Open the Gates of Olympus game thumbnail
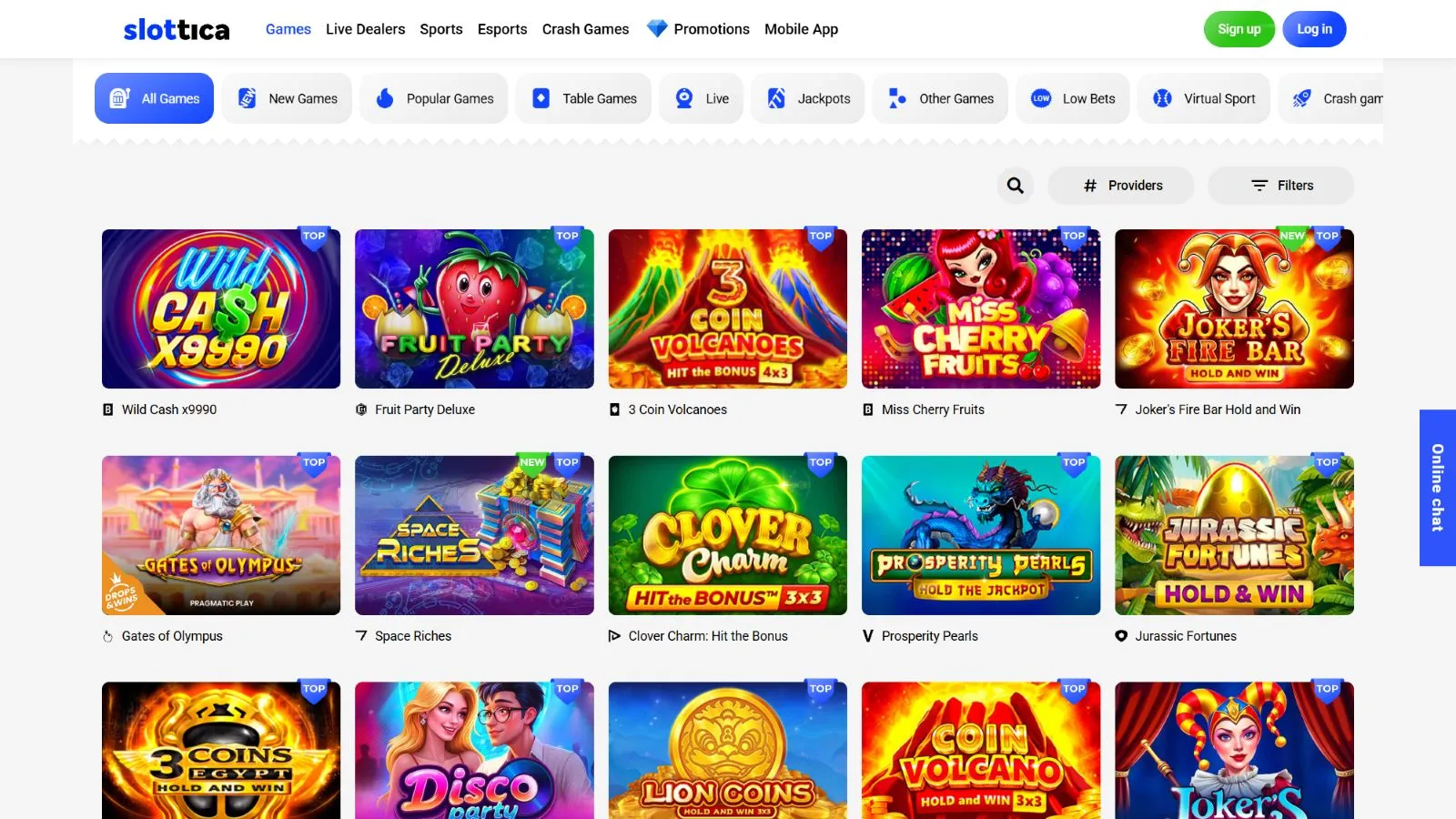The width and height of the screenshot is (1456, 819). tap(221, 535)
